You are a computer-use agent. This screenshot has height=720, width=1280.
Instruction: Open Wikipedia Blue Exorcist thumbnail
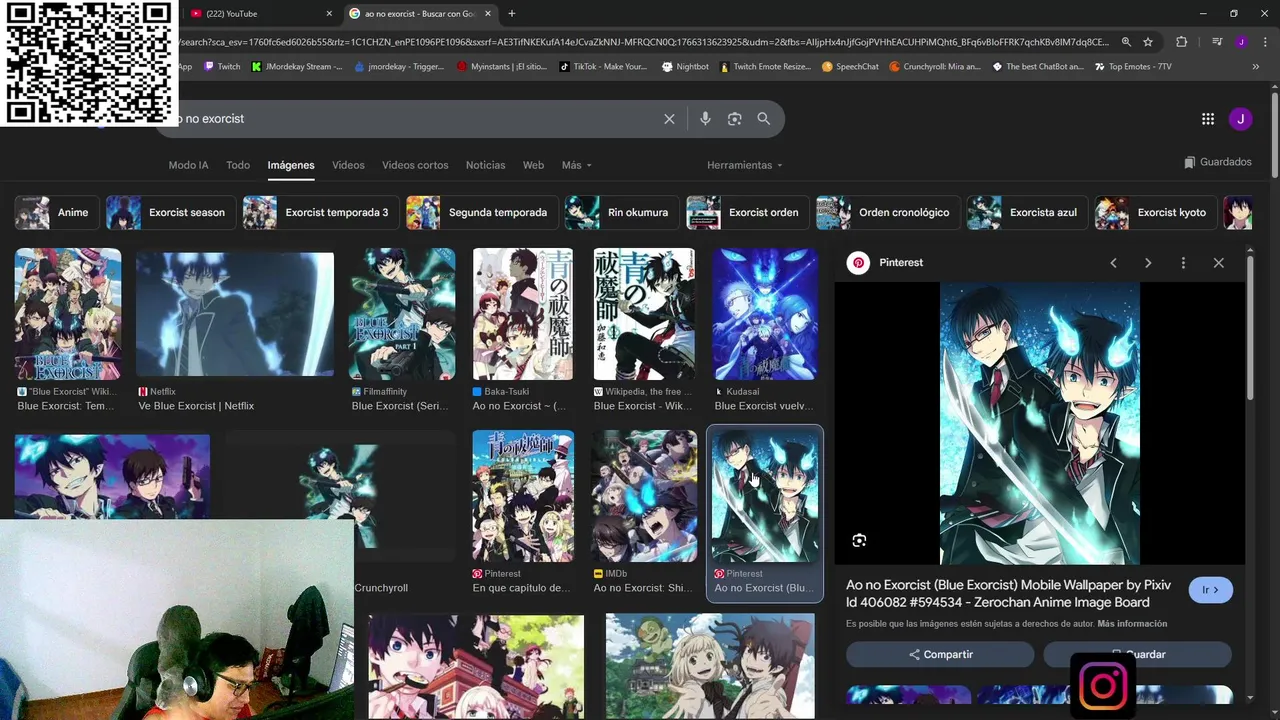pos(644,314)
